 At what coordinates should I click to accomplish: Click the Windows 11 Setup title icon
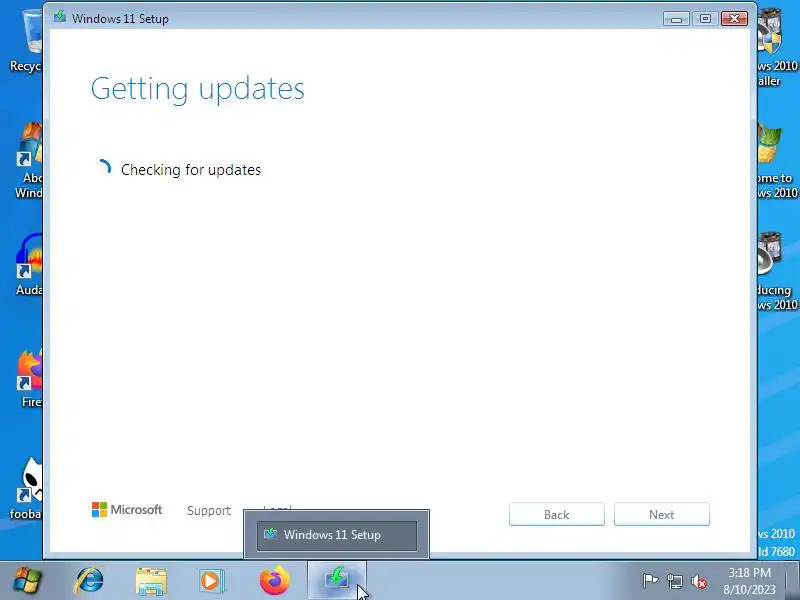coord(60,17)
